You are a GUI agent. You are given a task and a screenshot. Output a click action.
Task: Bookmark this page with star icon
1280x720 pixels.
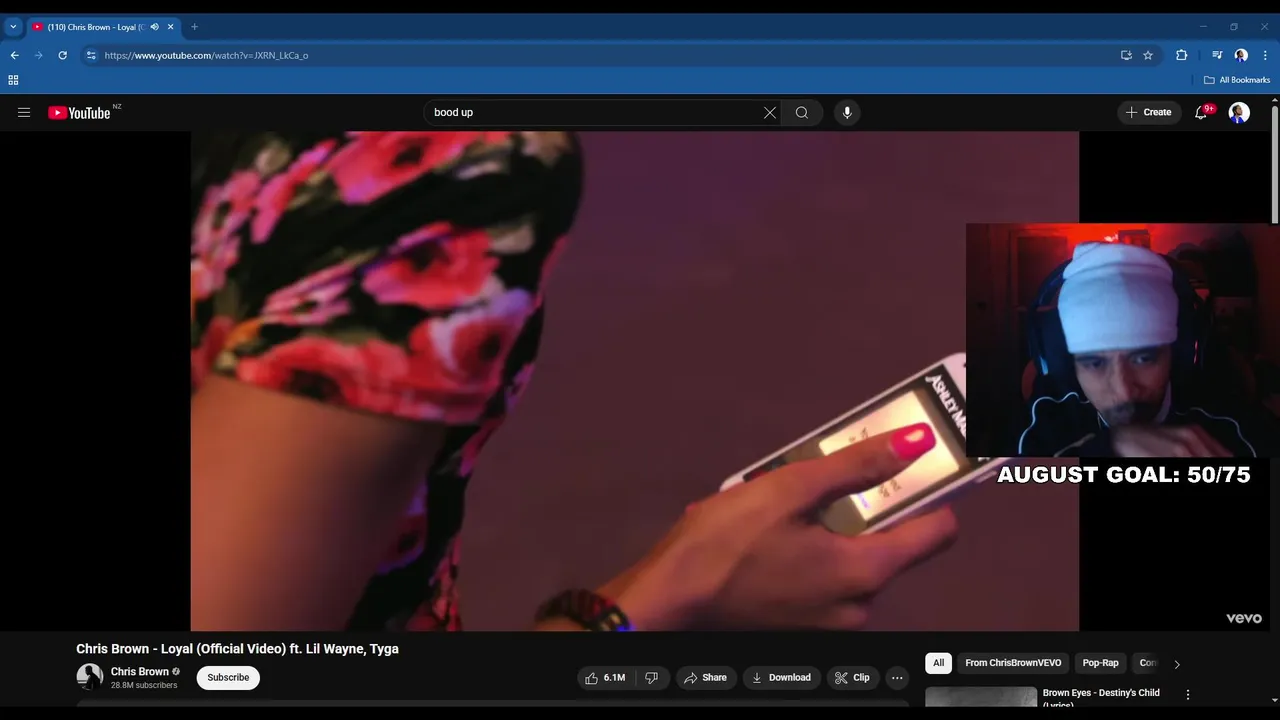coord(1148,55)
